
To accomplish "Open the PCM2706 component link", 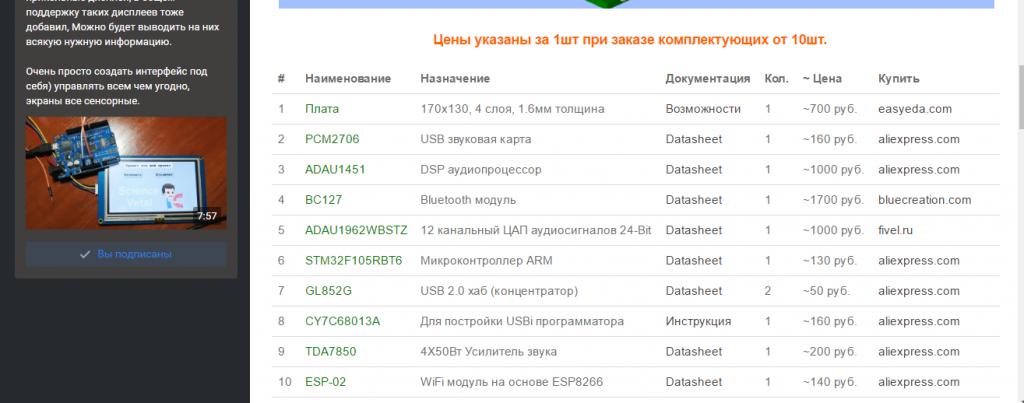I will [x=332, y=139].
